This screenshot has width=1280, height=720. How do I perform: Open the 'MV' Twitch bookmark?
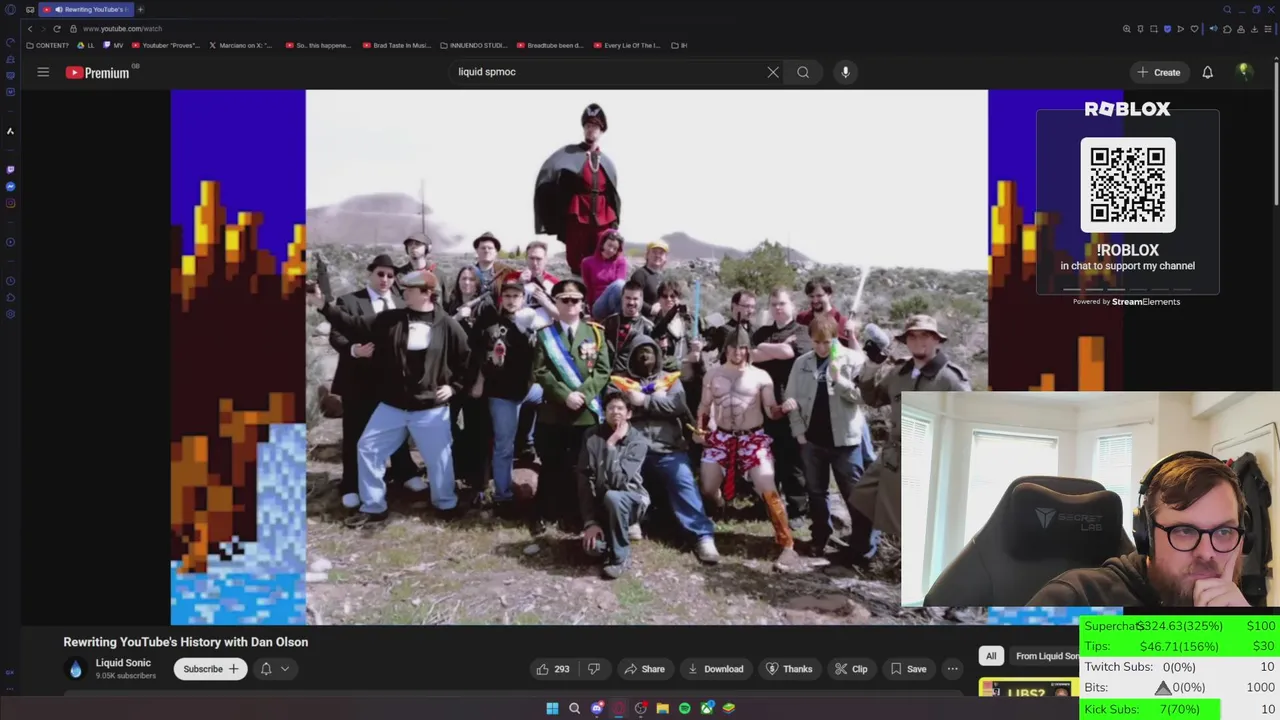[x=114, y=45]
